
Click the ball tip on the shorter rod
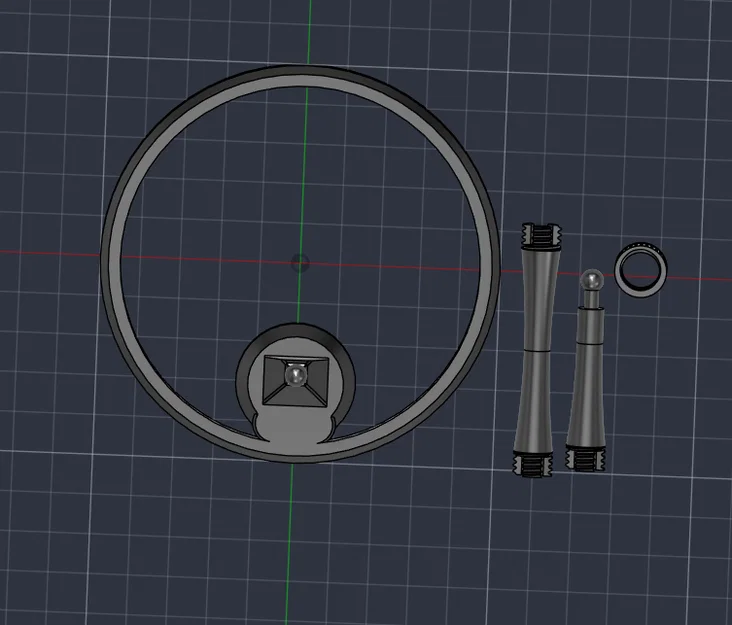(591, 281)
